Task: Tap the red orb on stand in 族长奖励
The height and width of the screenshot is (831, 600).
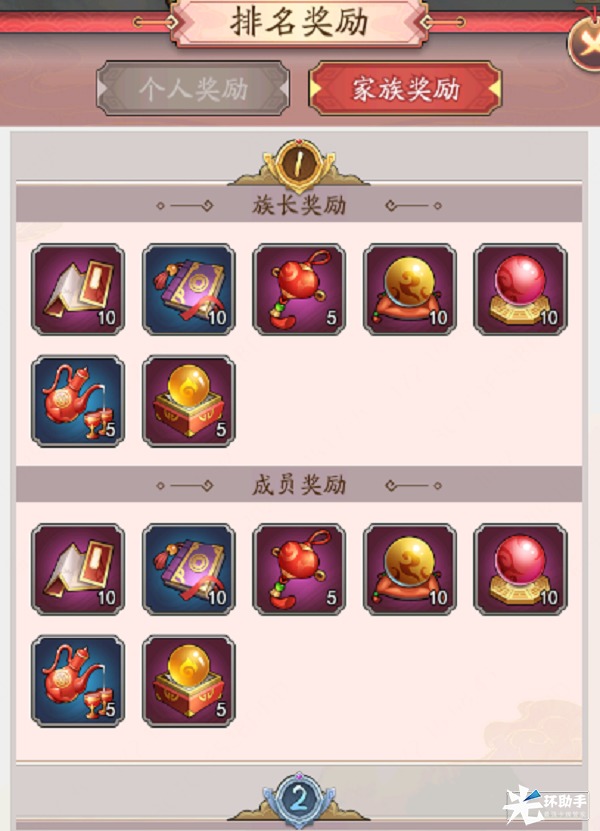Action: [520, 289]
